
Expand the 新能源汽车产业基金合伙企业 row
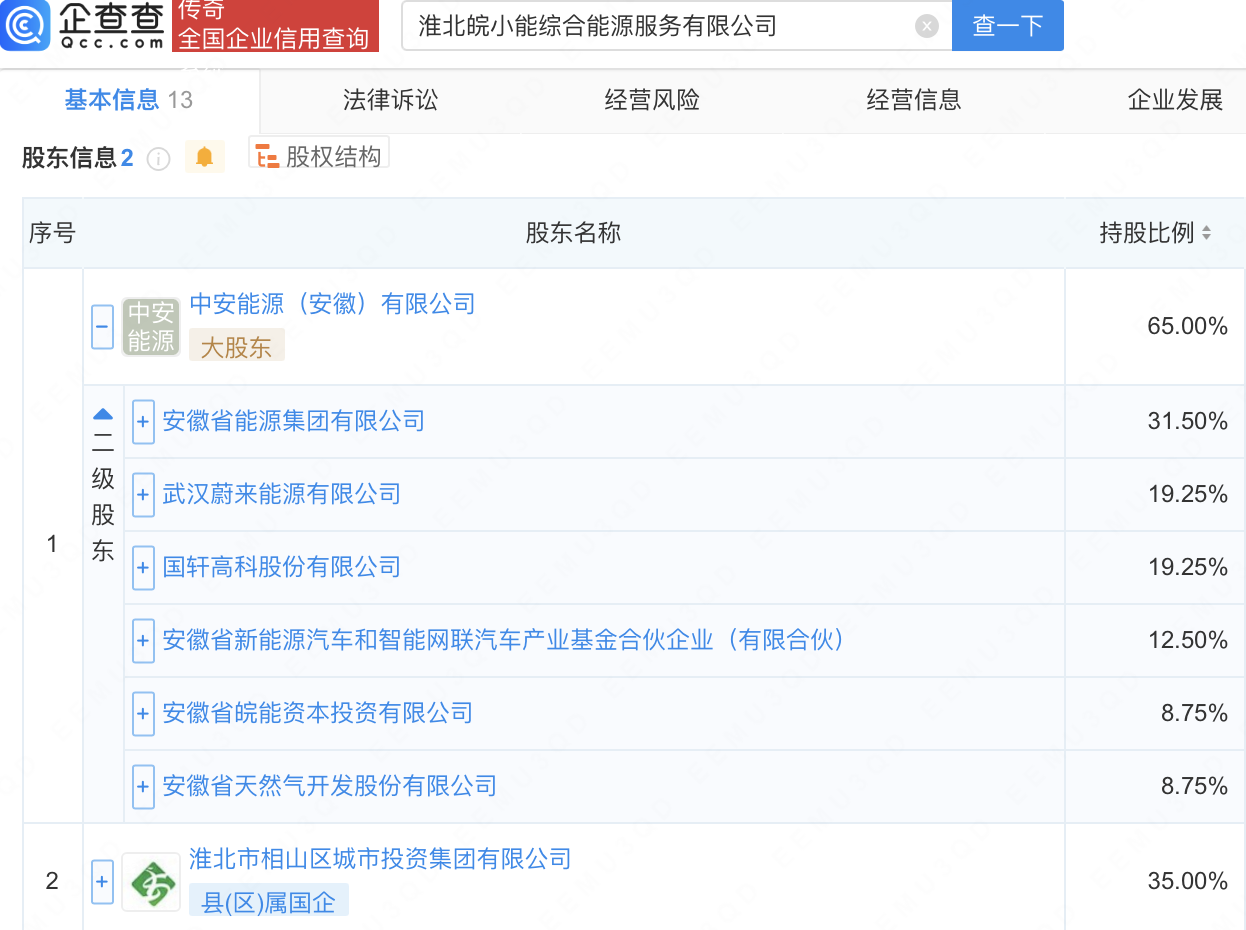[143, 640]
